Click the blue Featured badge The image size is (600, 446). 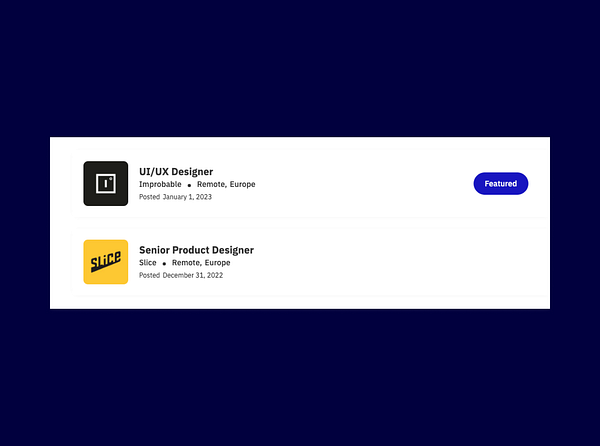501,184
